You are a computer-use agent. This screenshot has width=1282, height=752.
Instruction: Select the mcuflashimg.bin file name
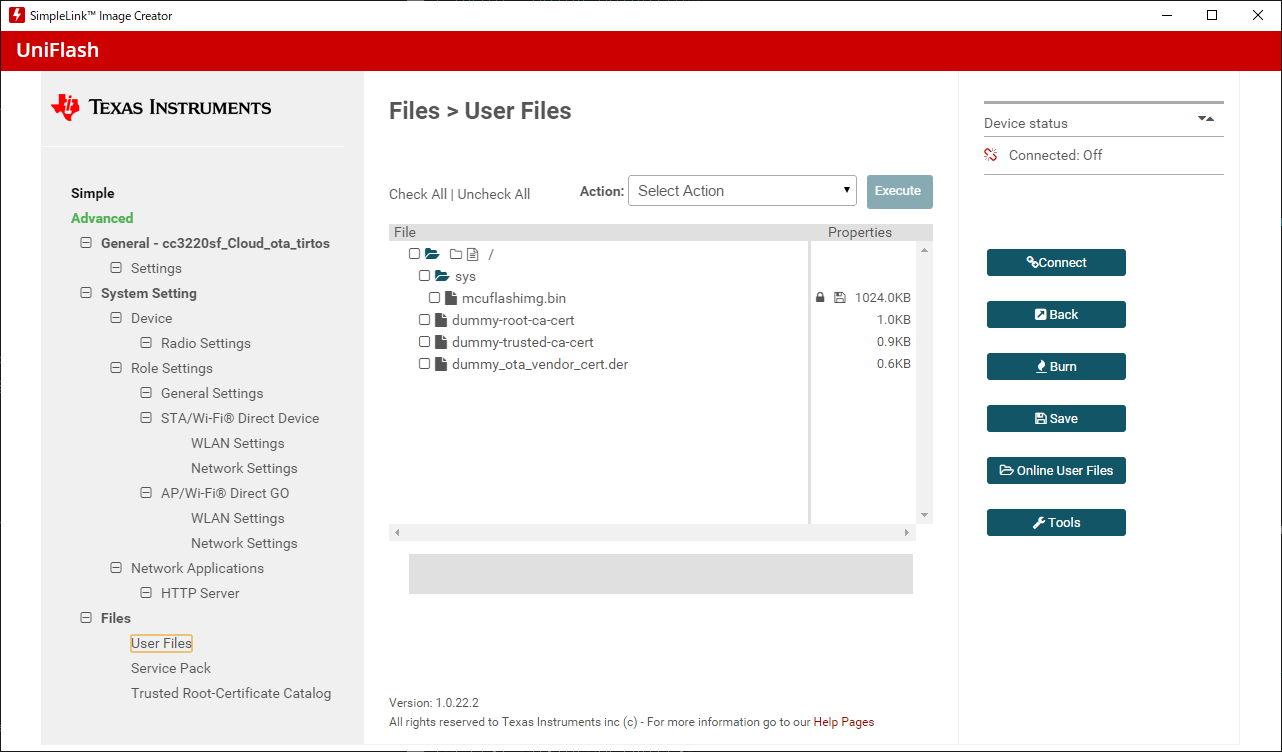[514, 298]
